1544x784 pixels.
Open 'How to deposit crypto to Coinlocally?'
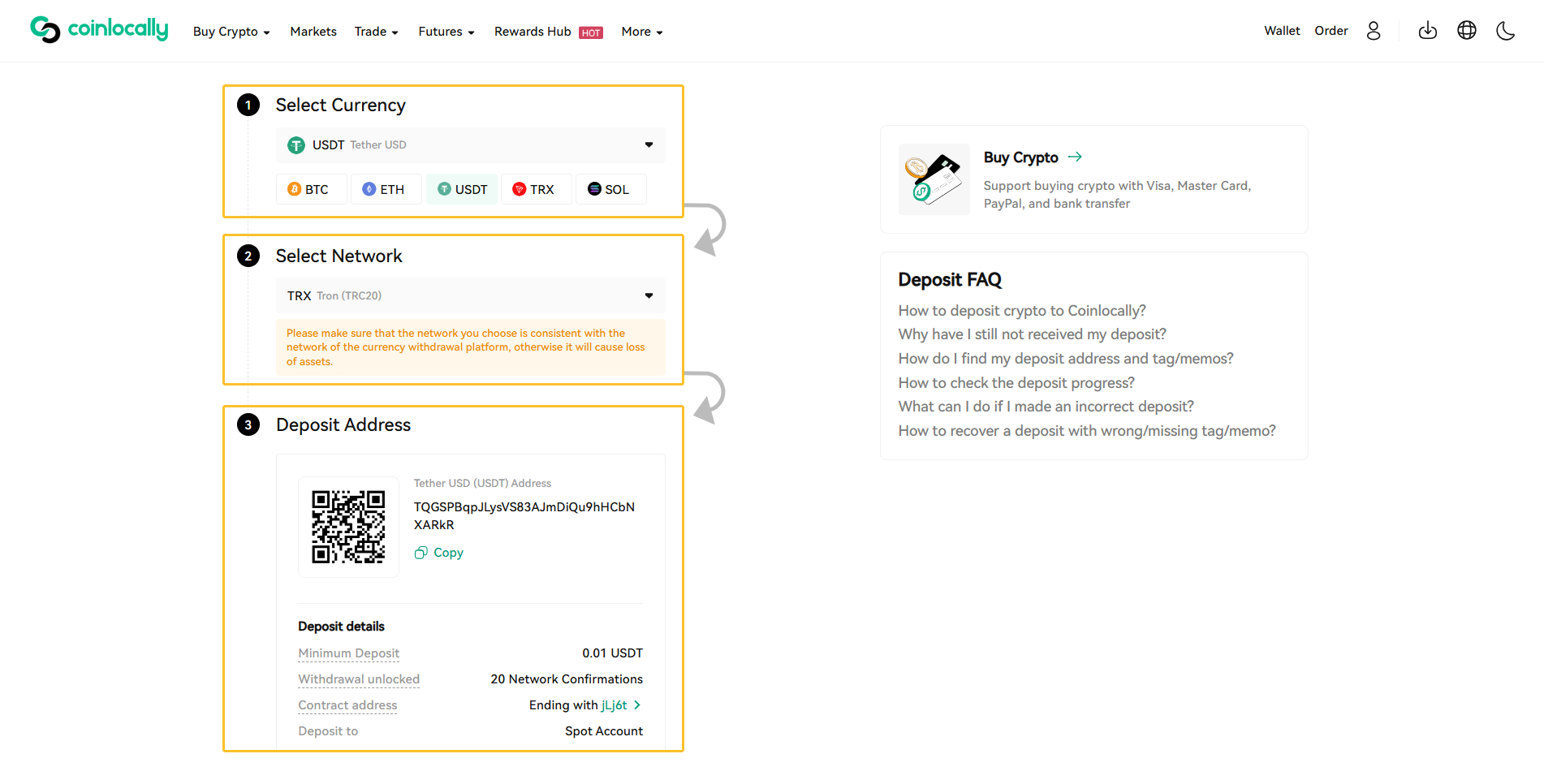(1022, 311)
